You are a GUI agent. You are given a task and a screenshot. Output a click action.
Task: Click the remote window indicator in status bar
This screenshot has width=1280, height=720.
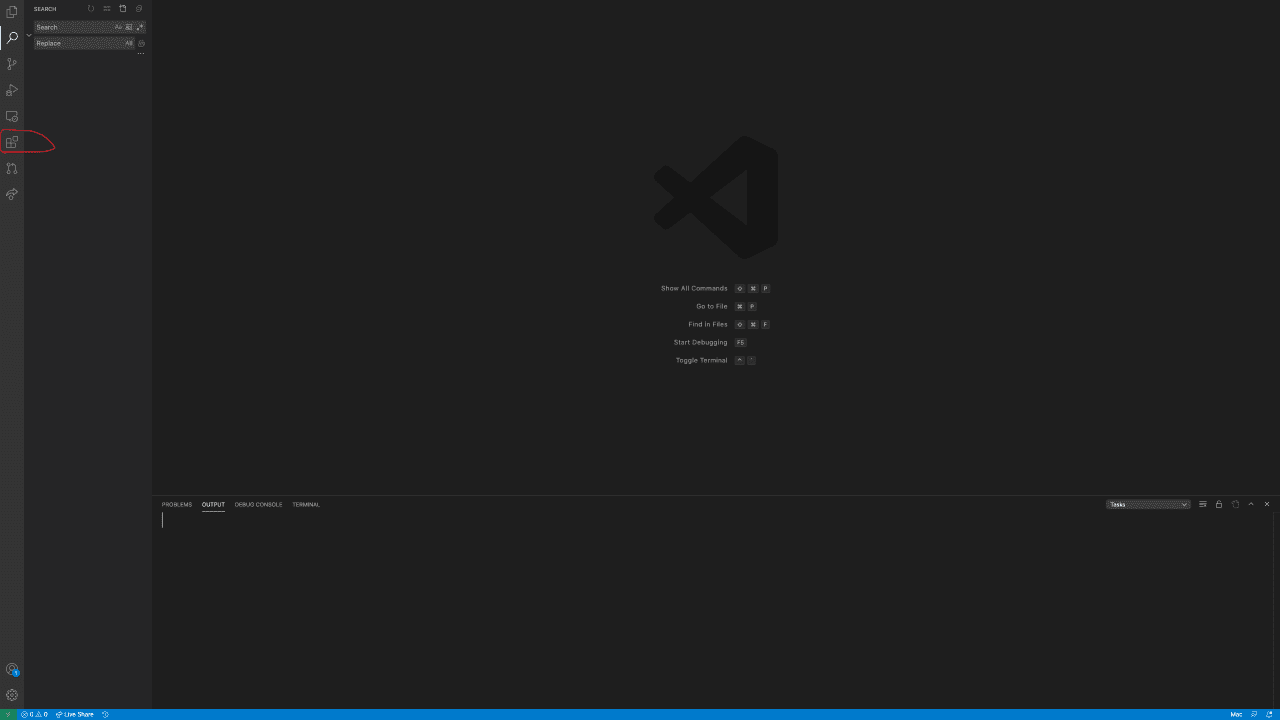(x=8, y=714)
